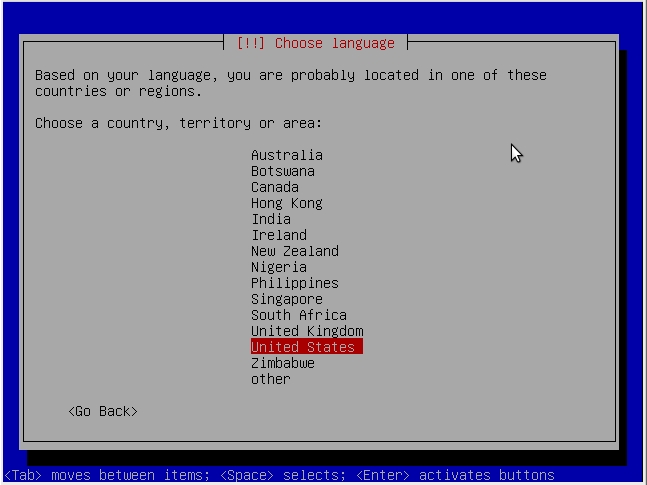Select Singapore from the list
This screenshot has width=647, height=485.
click(x=287, y=299)
